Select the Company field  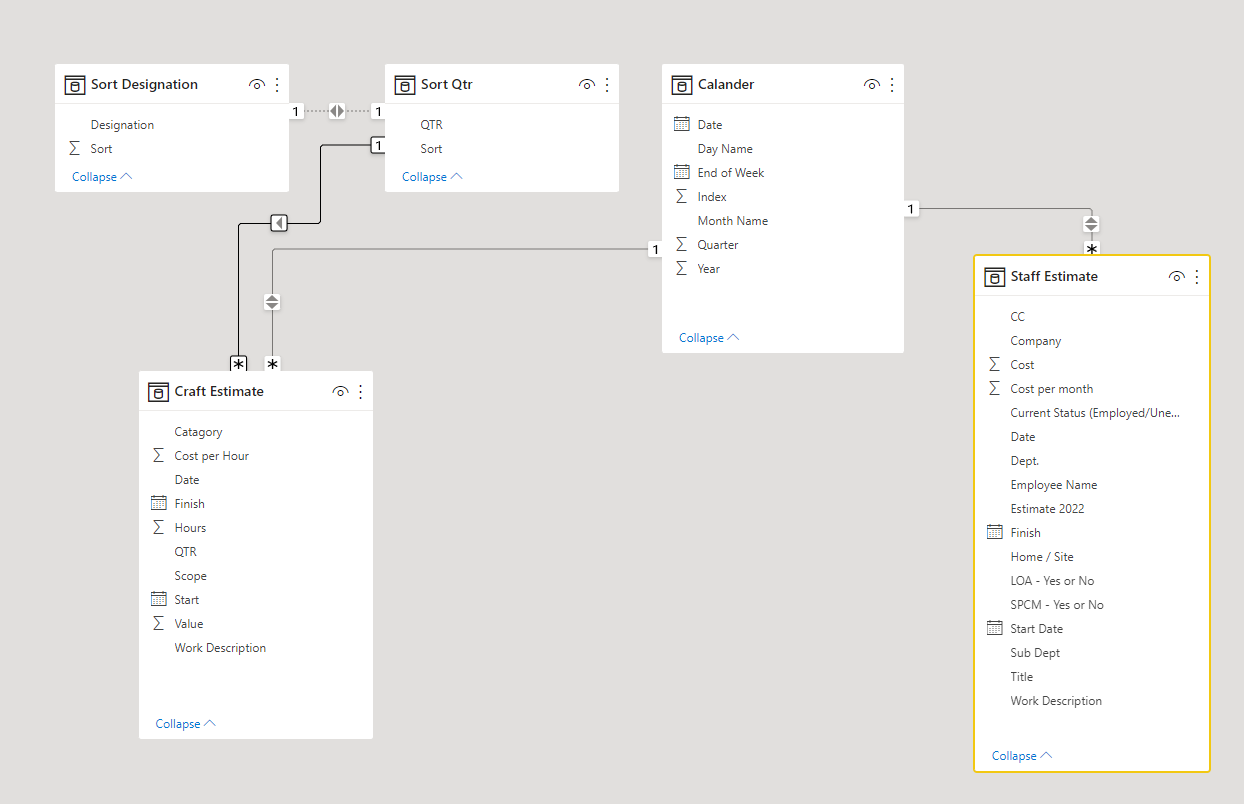tap(1035, 341)
